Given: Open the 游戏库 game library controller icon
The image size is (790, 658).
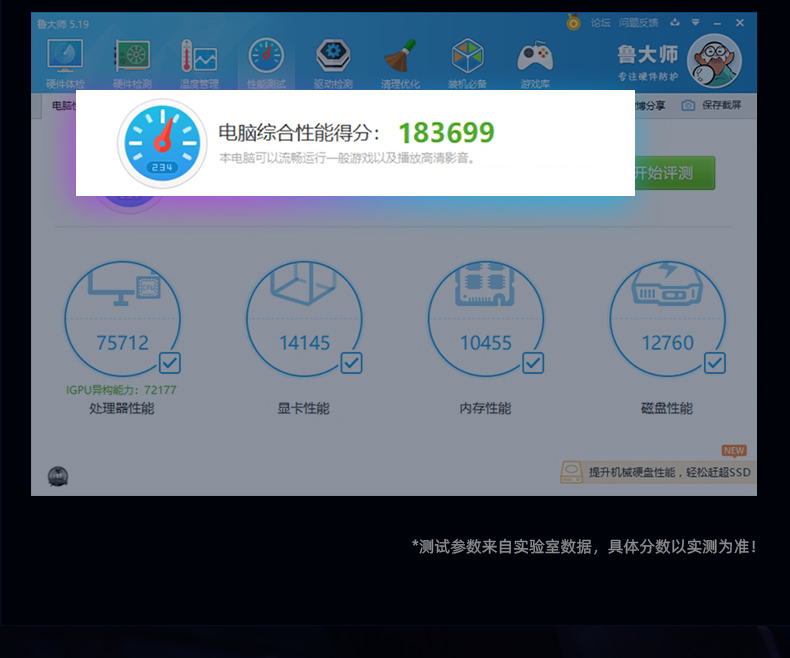Looking at the screenshot, I should (x=535, y=63).
